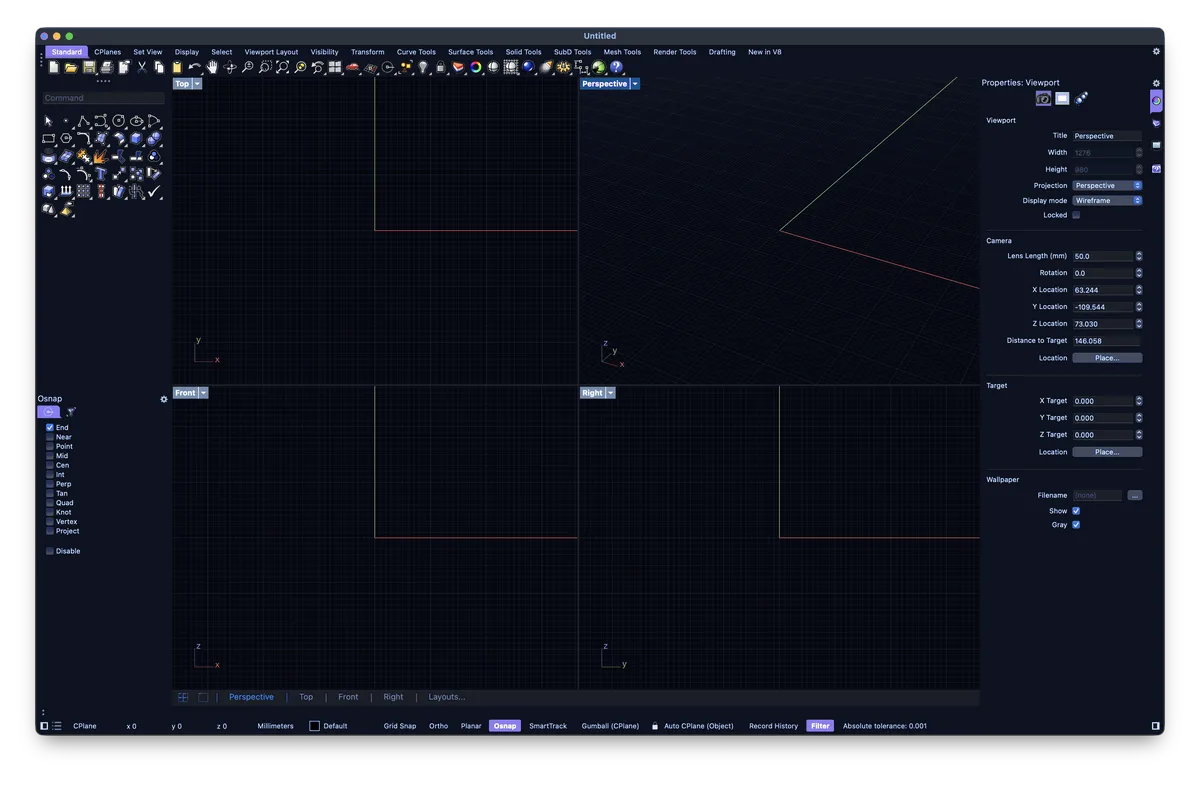
Task: Select the Front viewport tab at bottom
Action: point(348,697)
